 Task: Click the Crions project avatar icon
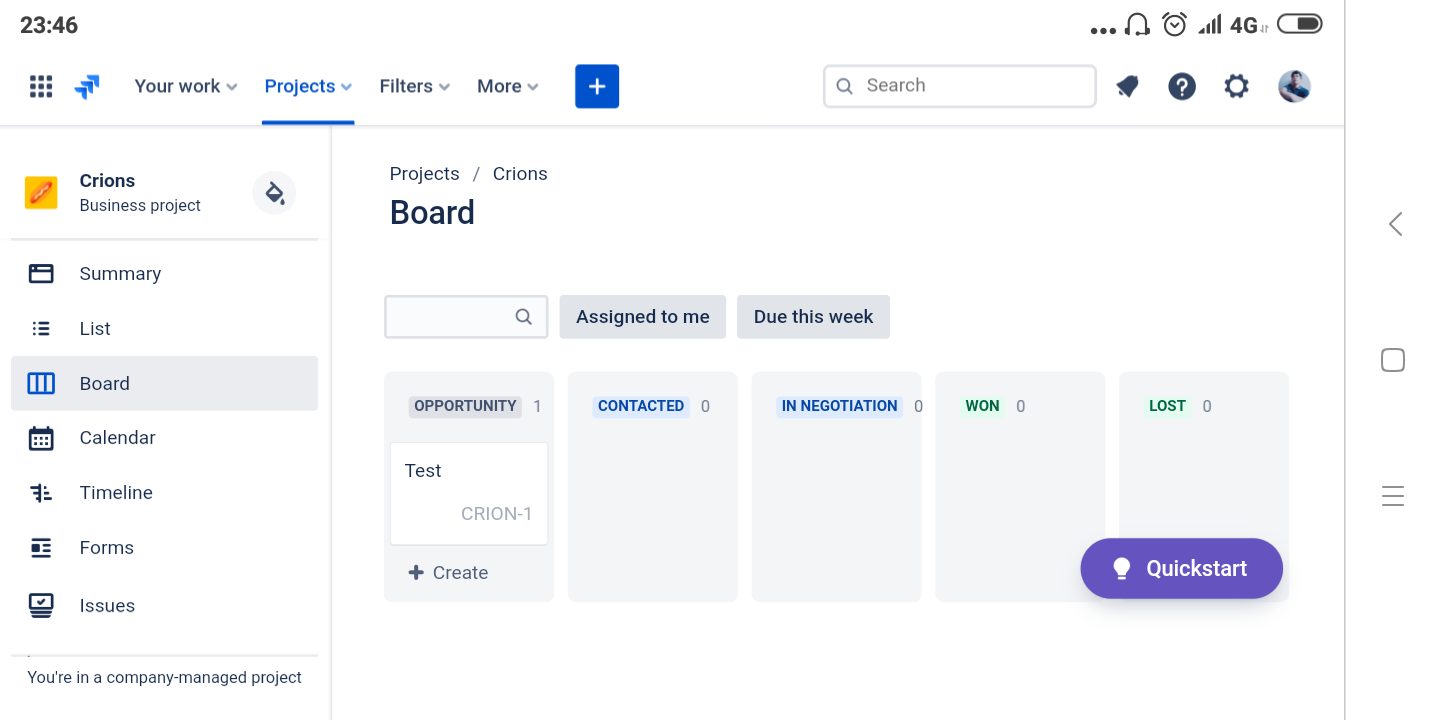[41, 192]
